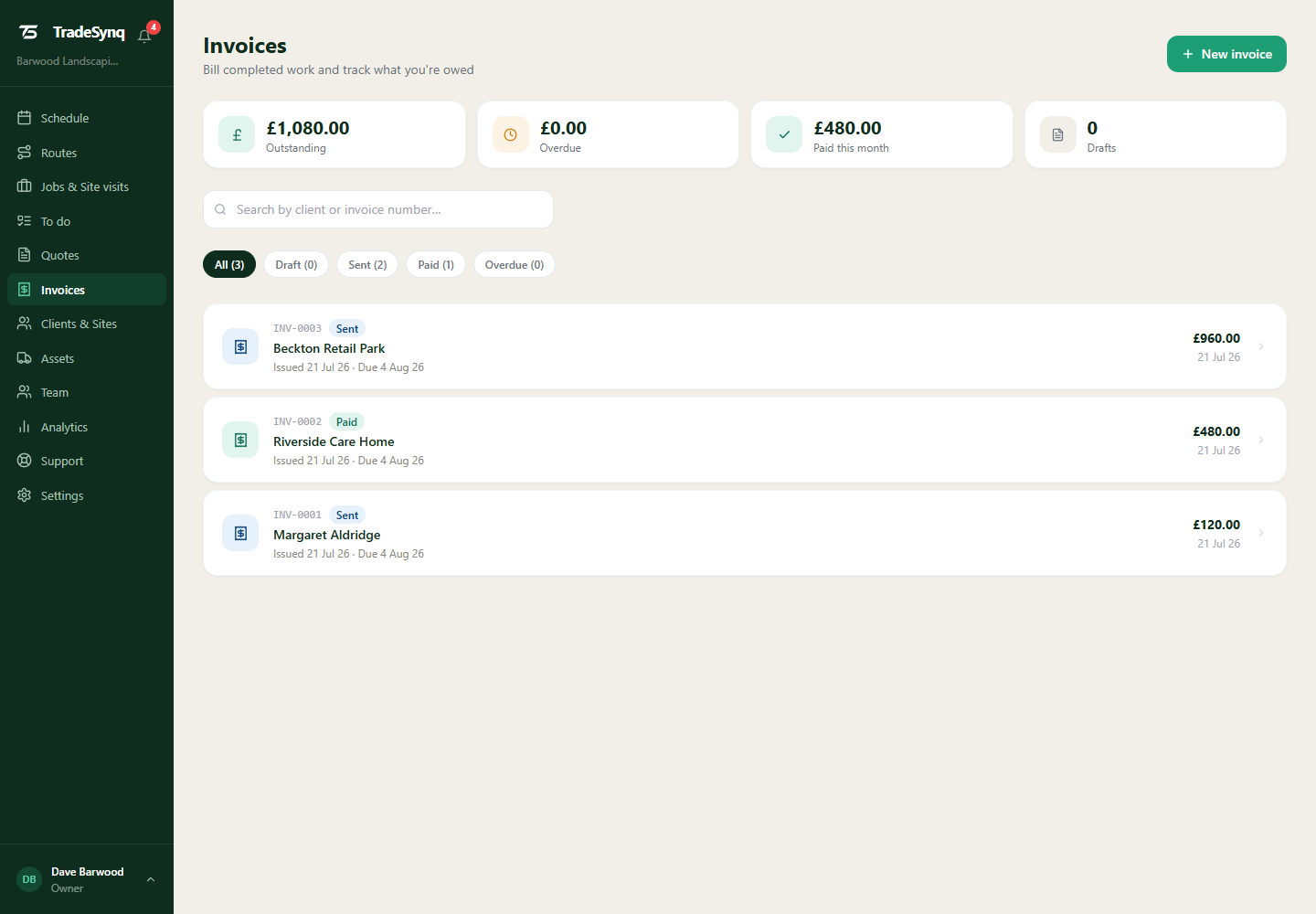Click the Team members icon

25,392
